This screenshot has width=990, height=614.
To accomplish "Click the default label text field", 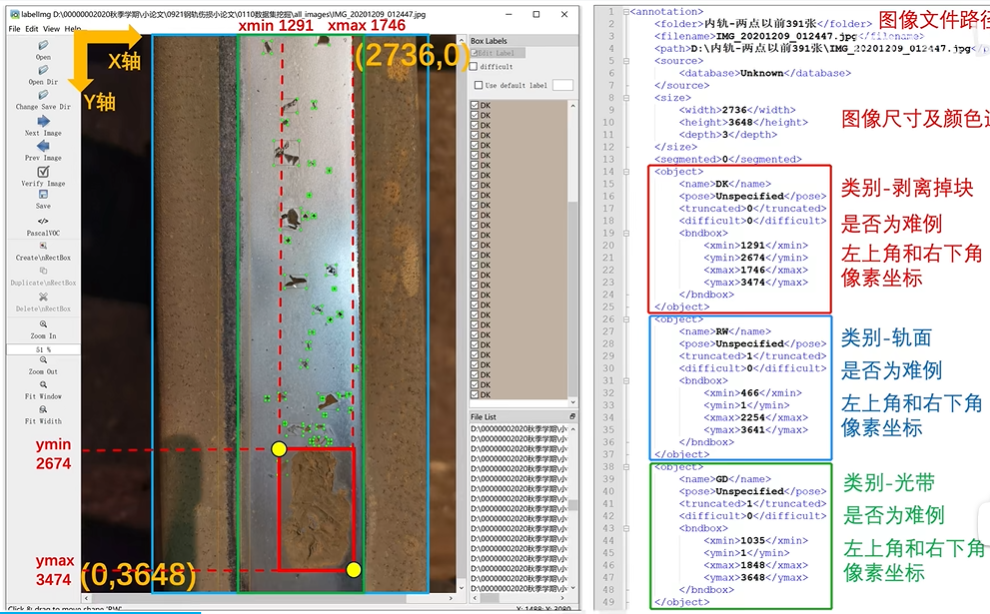I will pos(562,86).
